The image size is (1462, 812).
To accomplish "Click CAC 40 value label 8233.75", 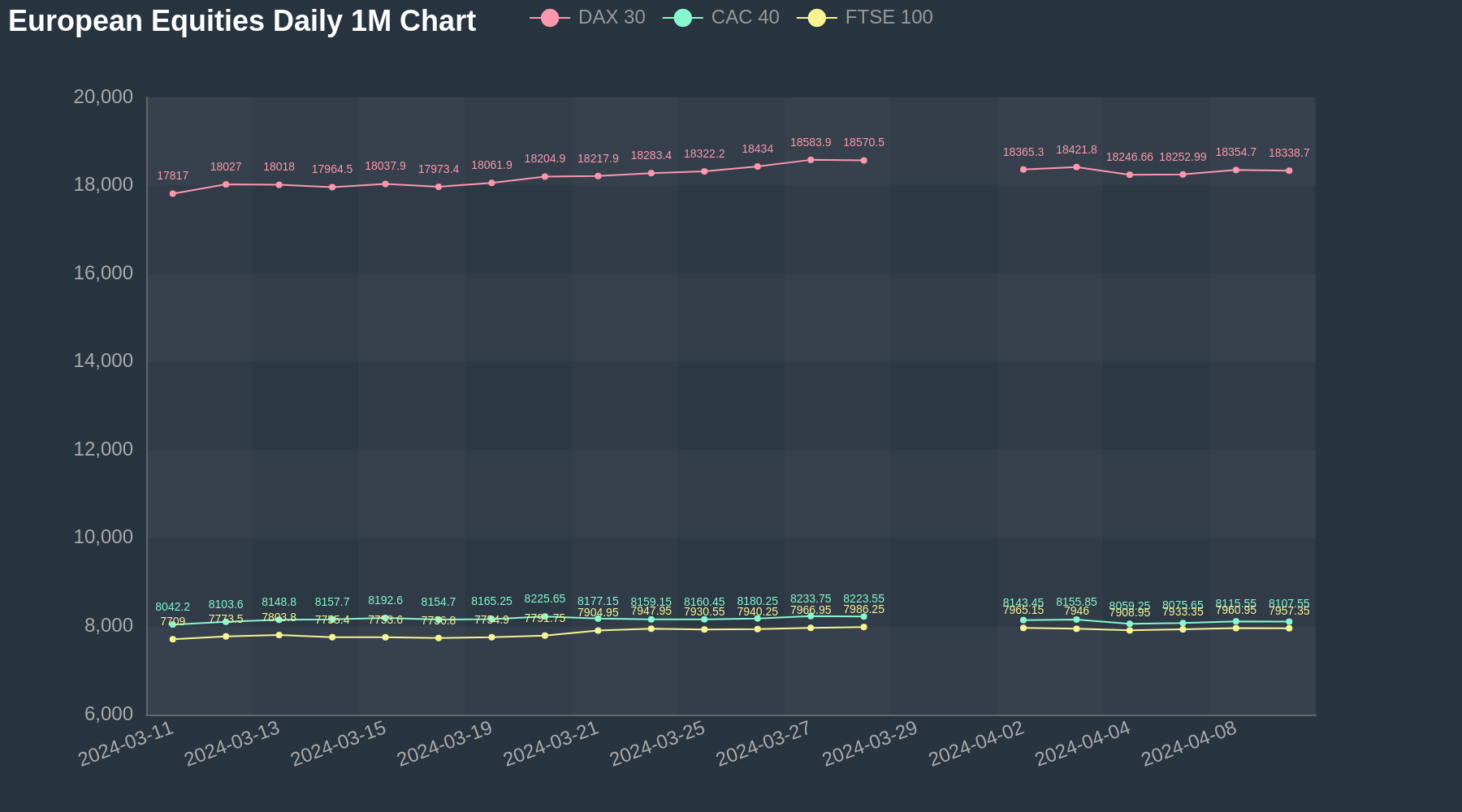I will (811, 599).
